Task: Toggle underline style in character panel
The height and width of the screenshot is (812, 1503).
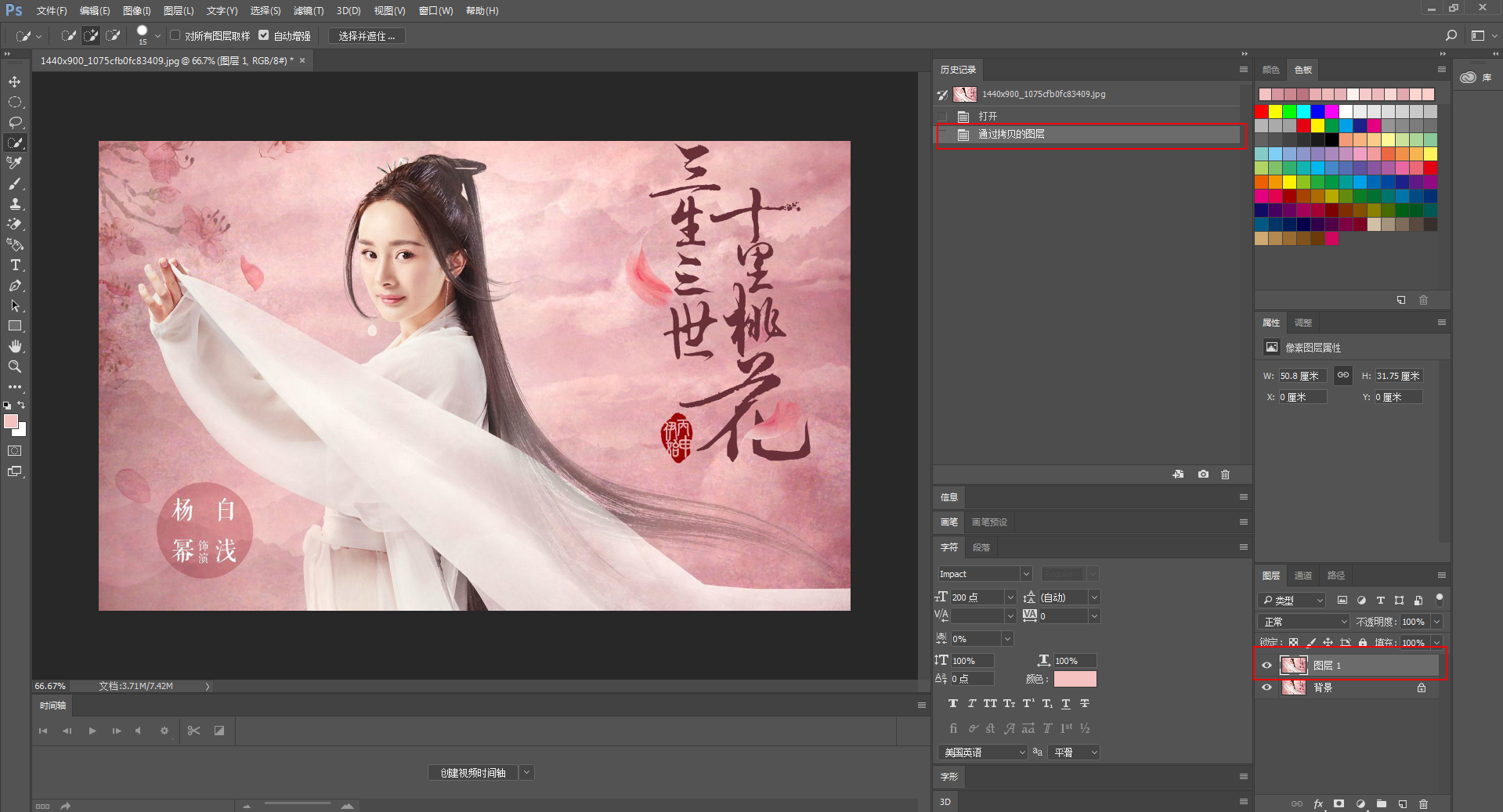Action: click(x=1066, y=703)
